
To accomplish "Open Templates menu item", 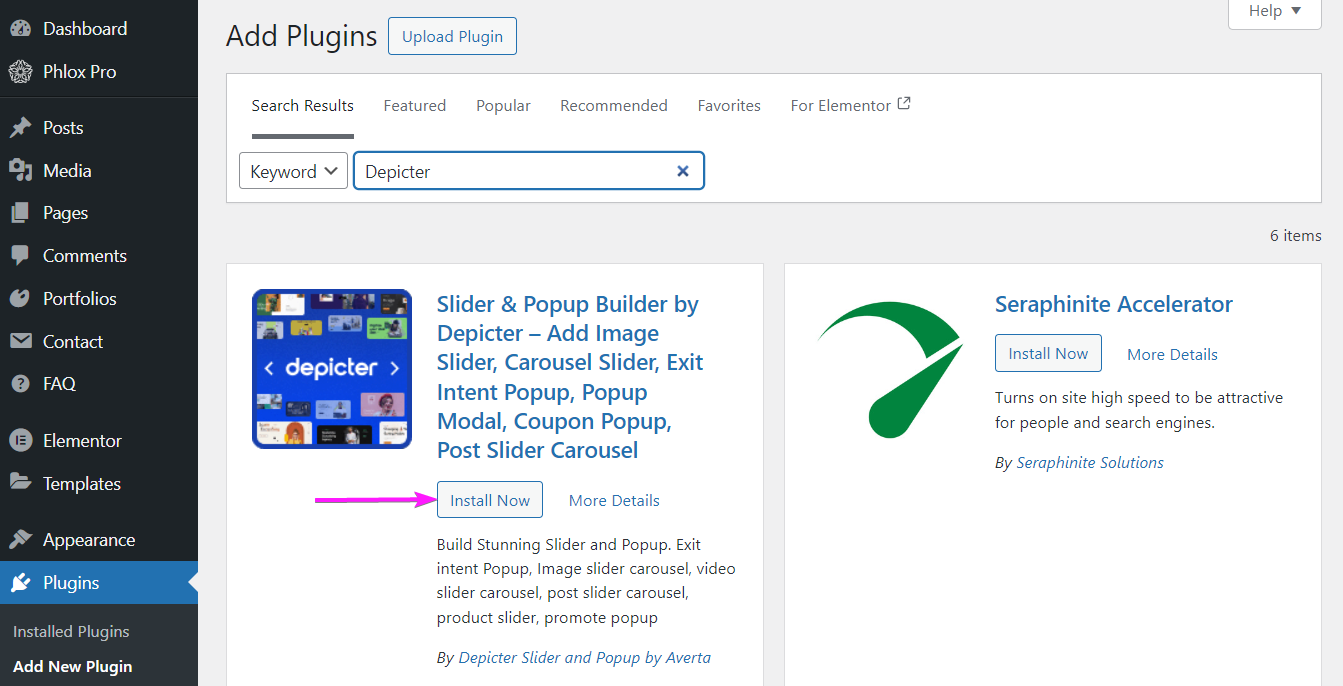I will click(99, 483).
